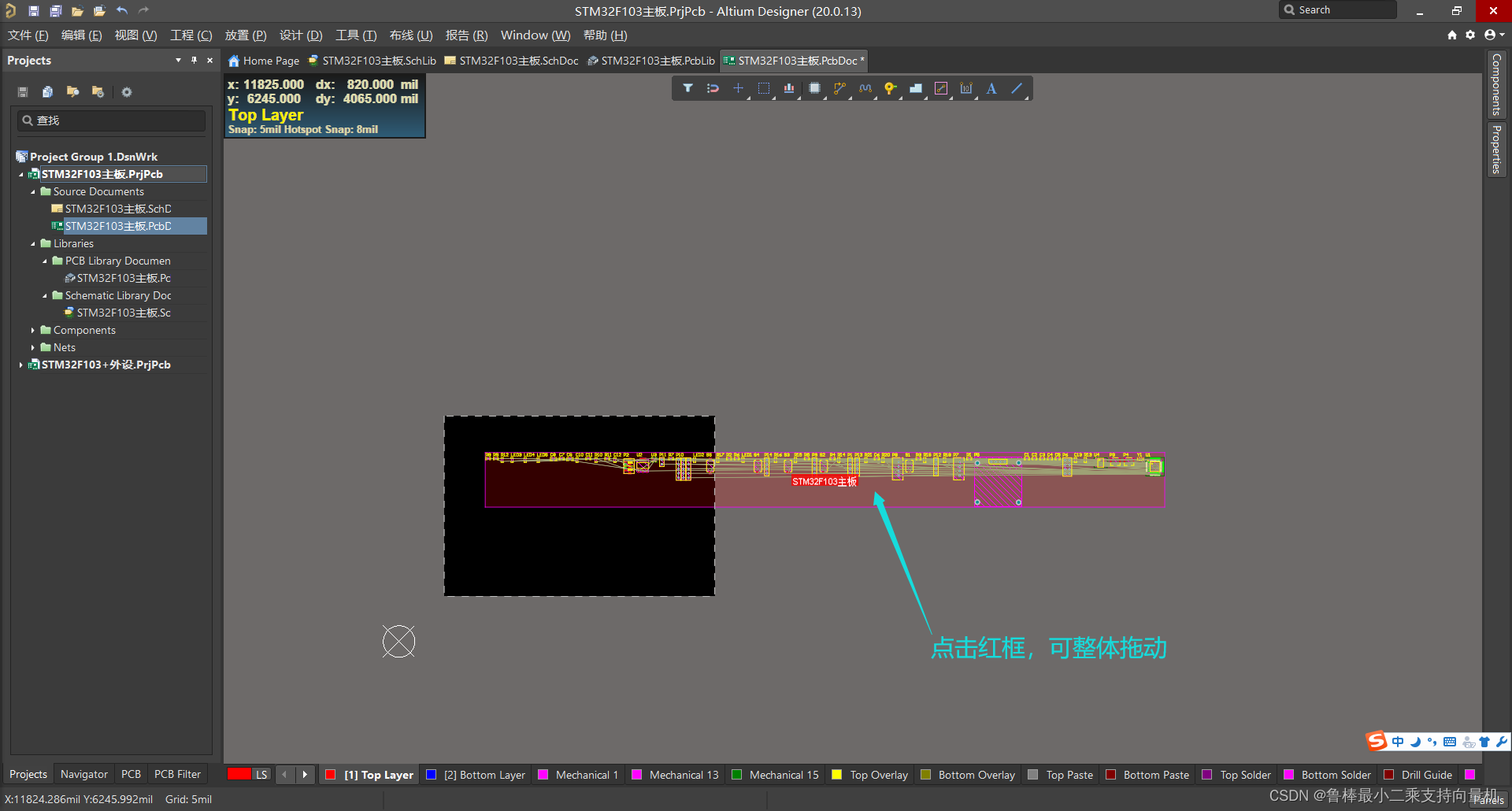Select the Place String text tool
The image size is (1512, 811).
[991, 88]
